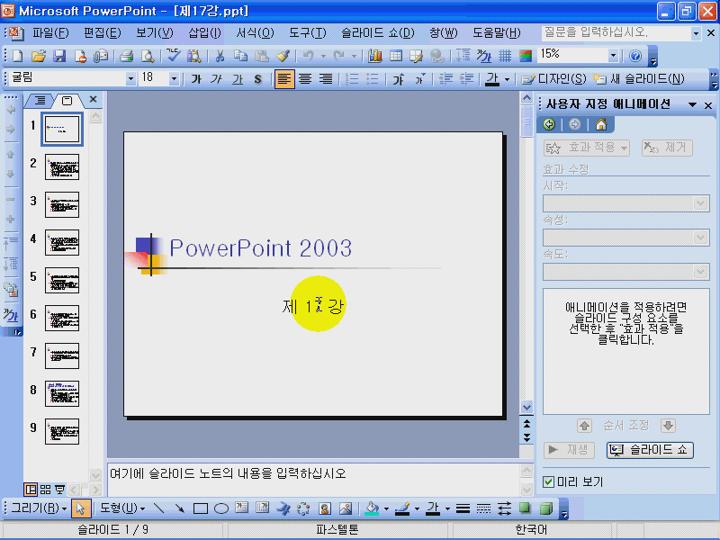Click the Select Objects pointer tool
This screenshot has height=540, width=720.
click(x=81, y=508)
